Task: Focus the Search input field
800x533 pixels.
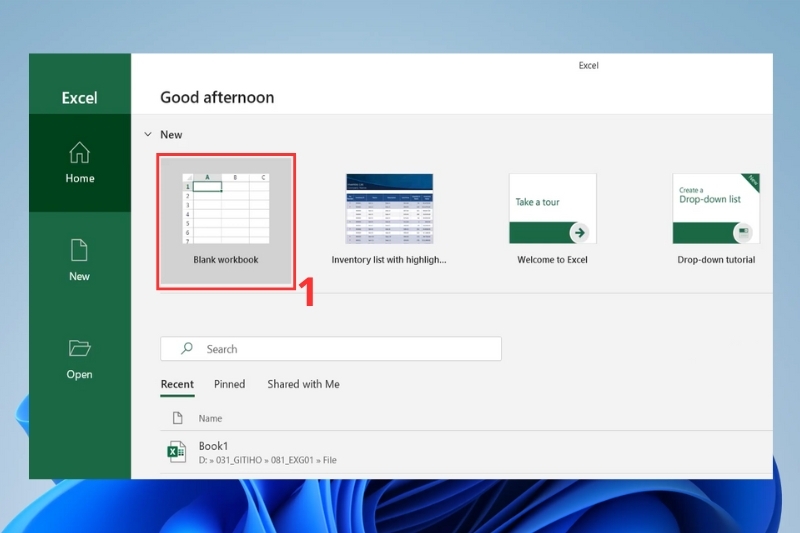Action: coord(331,349)
